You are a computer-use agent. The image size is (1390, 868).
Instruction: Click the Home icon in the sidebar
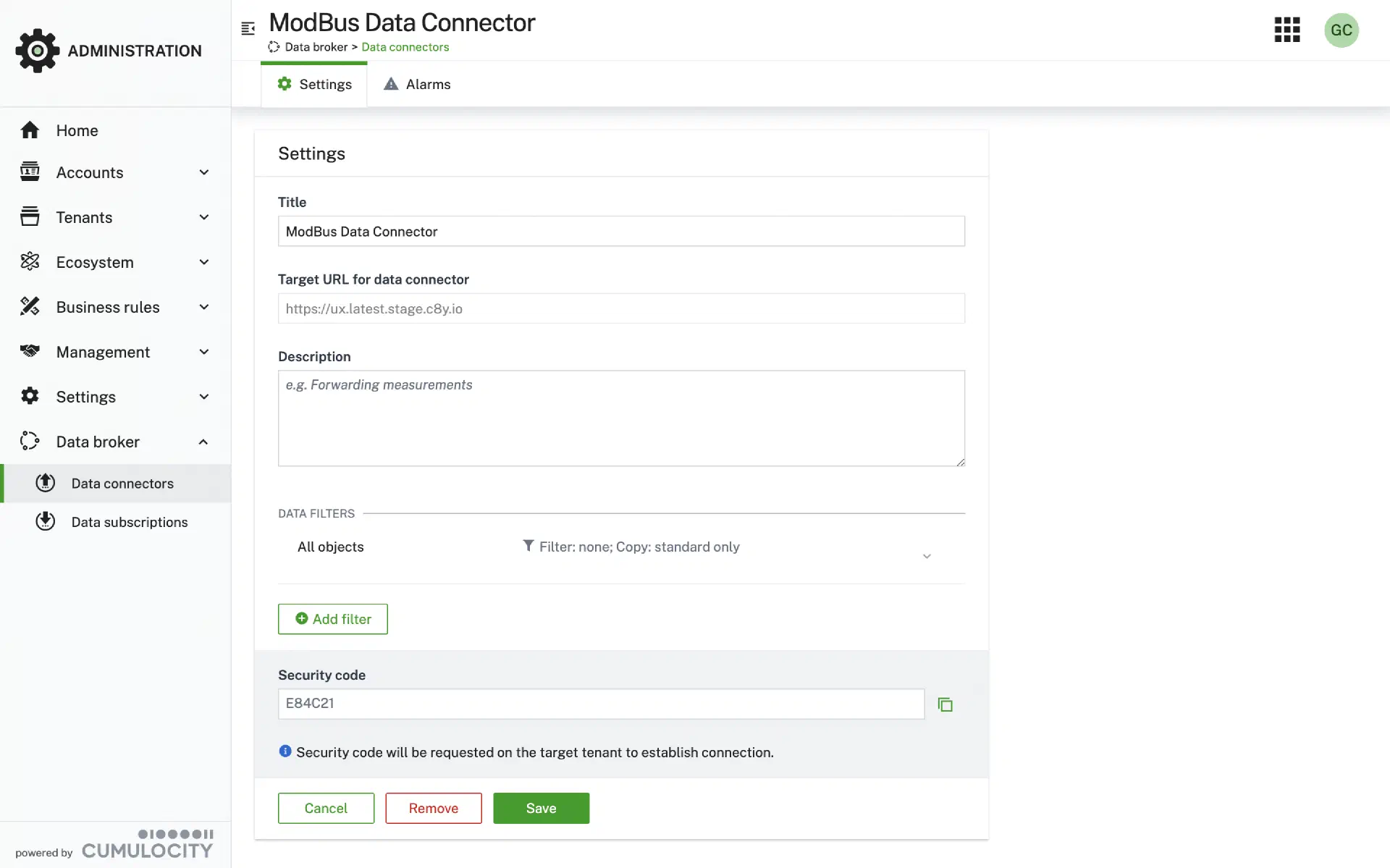(30, 130)
